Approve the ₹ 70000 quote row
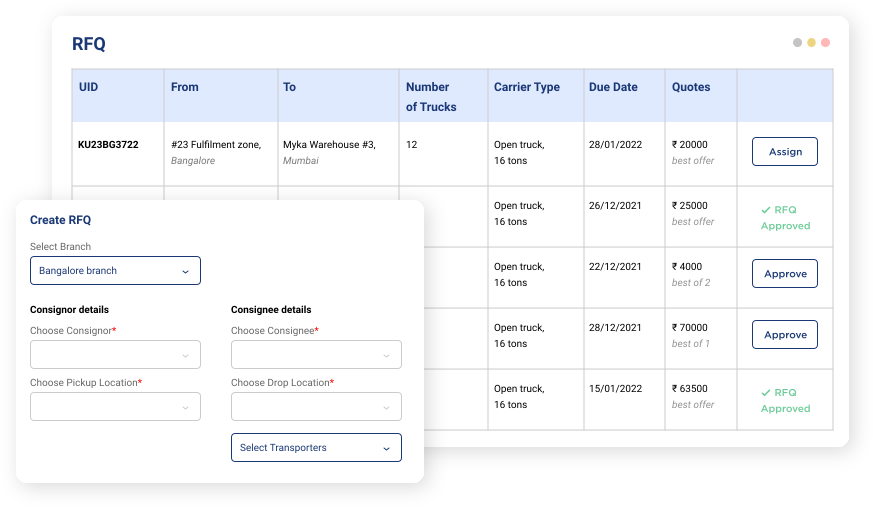The height and width of the screenshot is (507, 873). click(x=784, y=335)
